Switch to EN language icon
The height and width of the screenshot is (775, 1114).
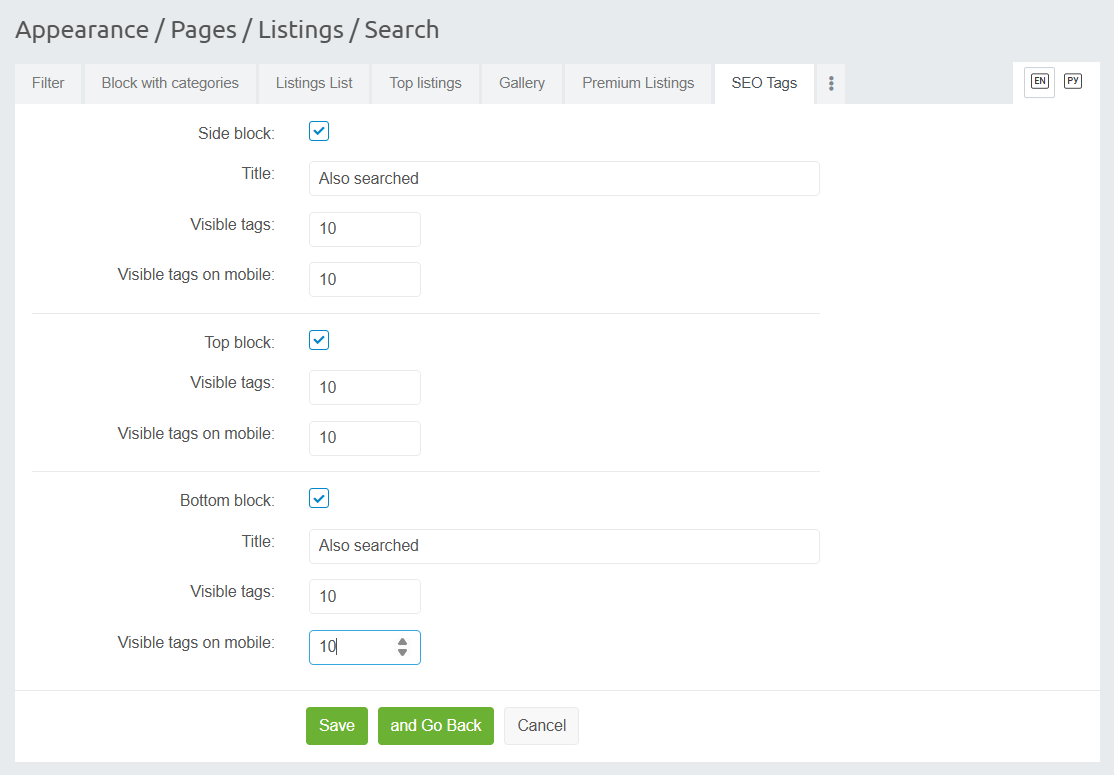(1040, 82)
